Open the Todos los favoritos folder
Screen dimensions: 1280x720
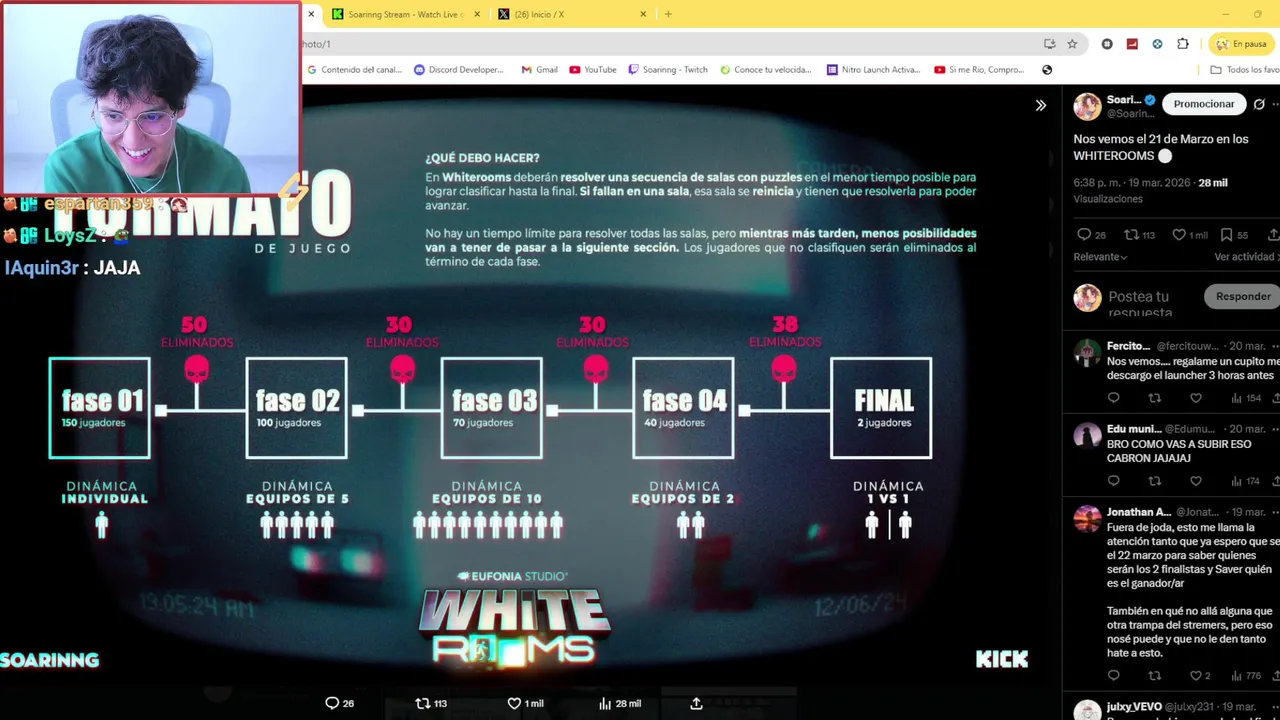(1245, 70)
